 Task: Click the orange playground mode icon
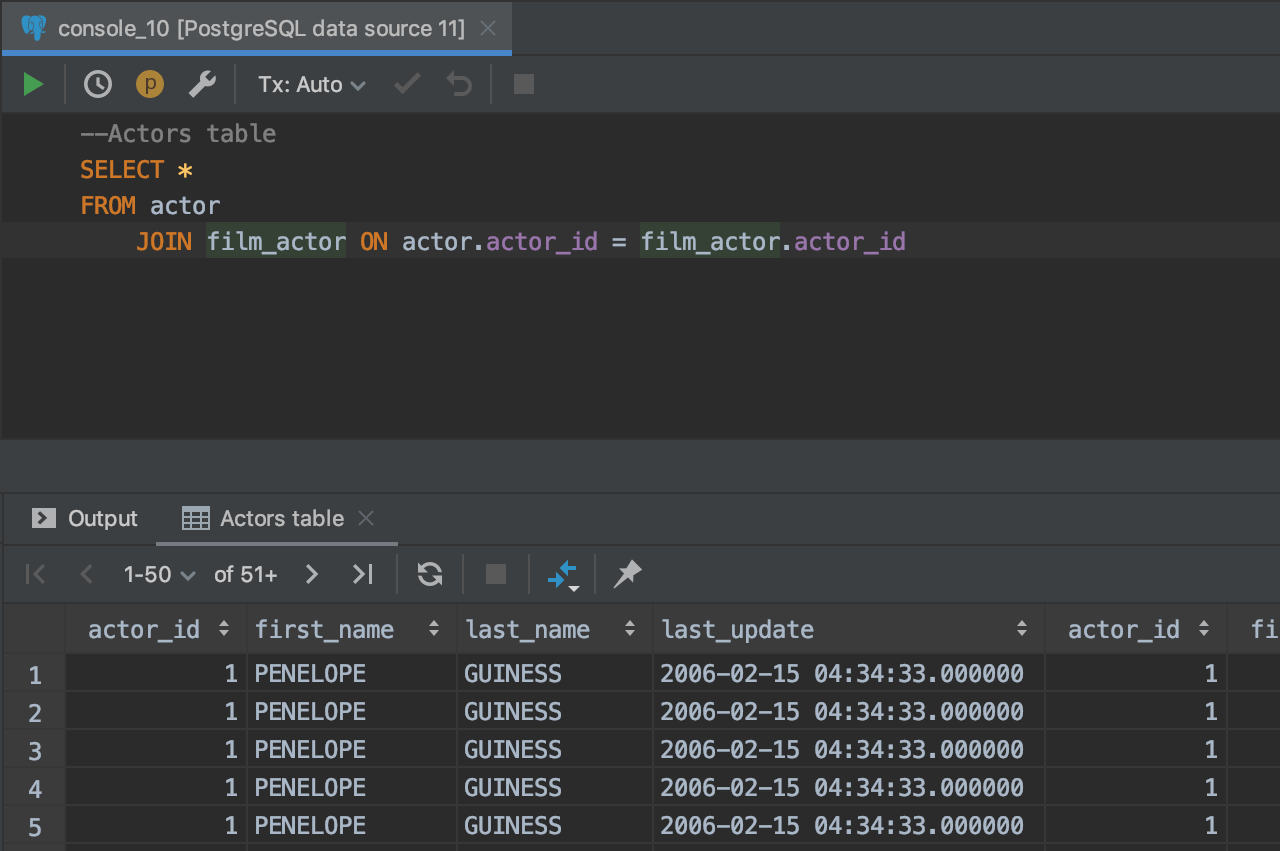(150, 85)
